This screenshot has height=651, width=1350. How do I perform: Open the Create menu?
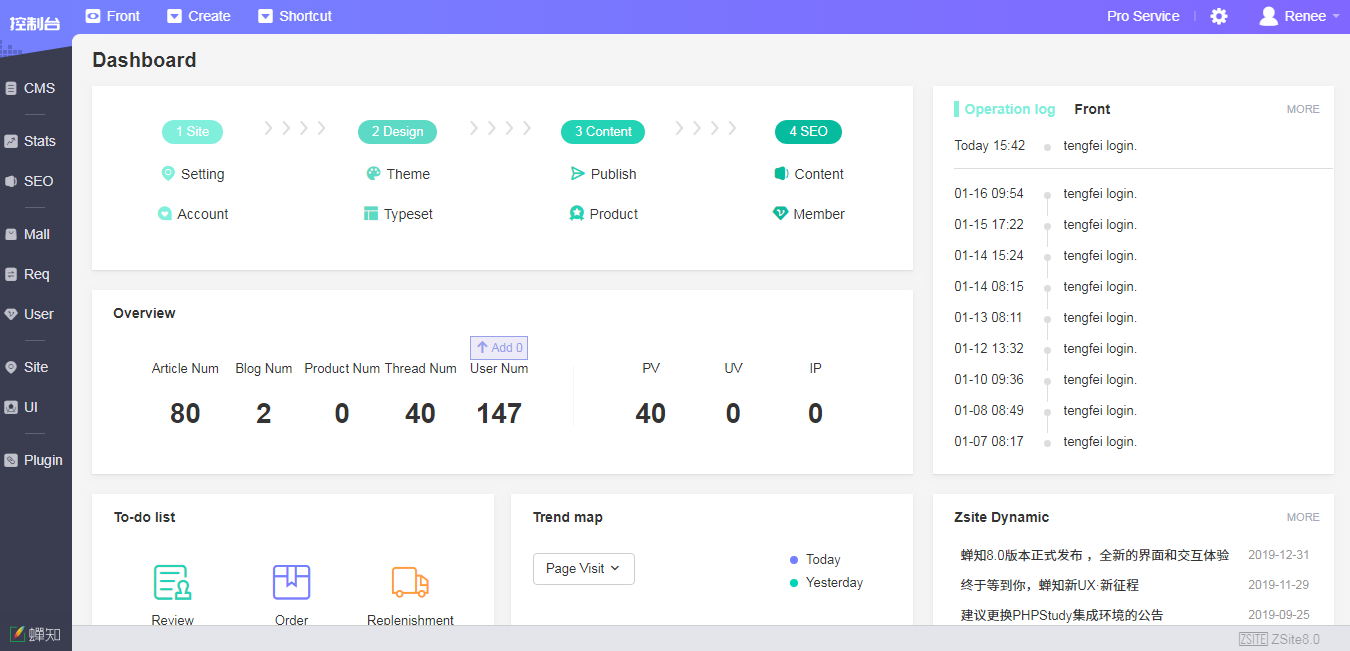tap(198, 16)
